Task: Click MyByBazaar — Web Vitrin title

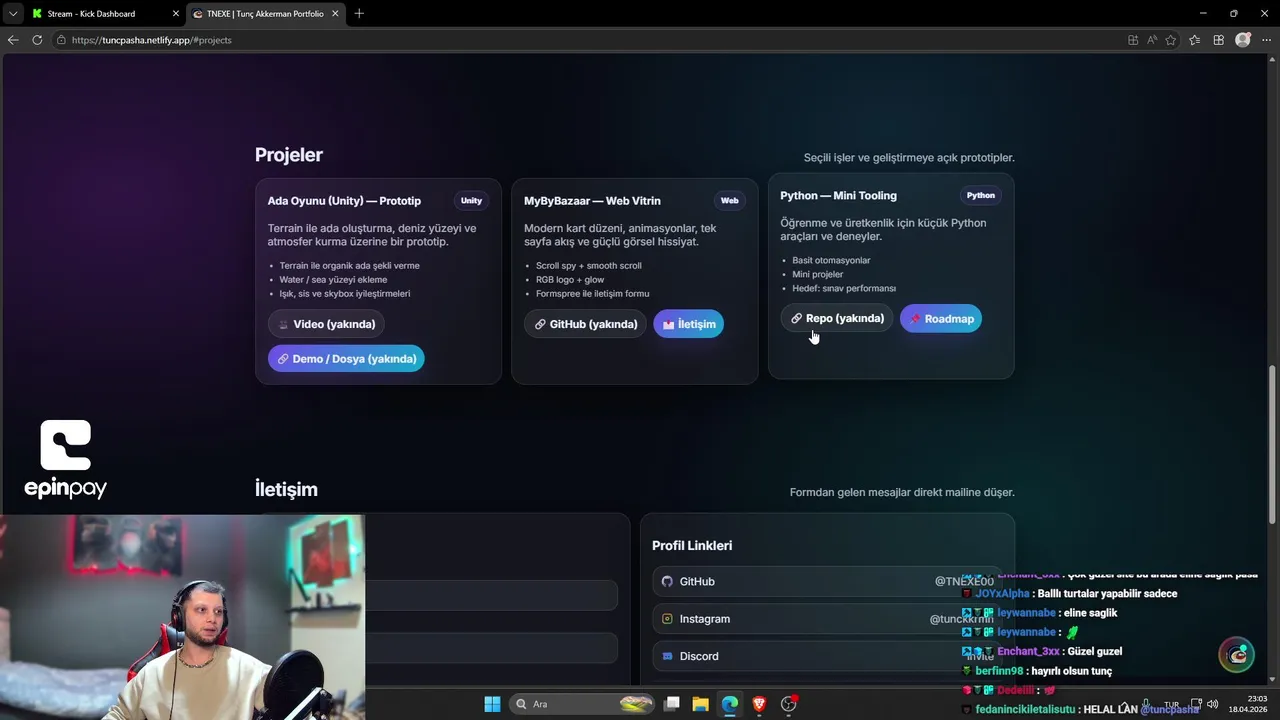Action: tap(592, 201)
